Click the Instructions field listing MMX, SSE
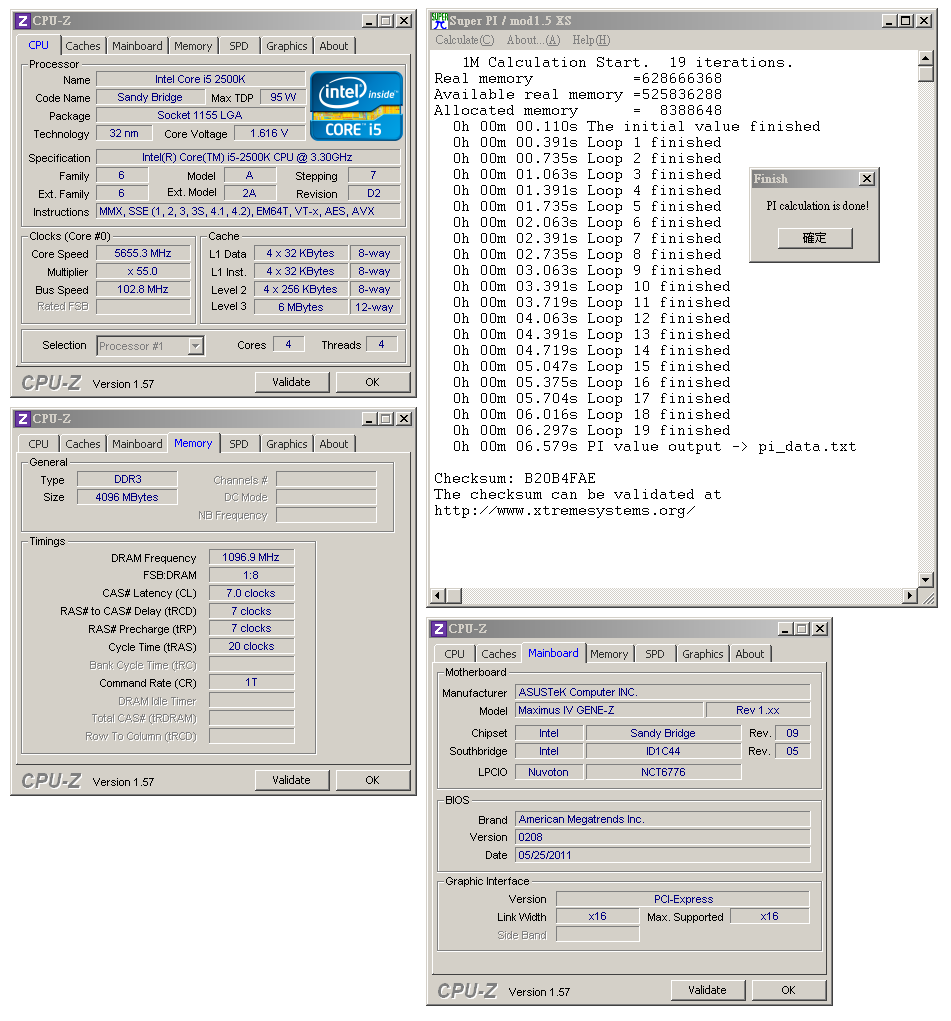This screenshot has height=1021, width=951. [248, 212]
